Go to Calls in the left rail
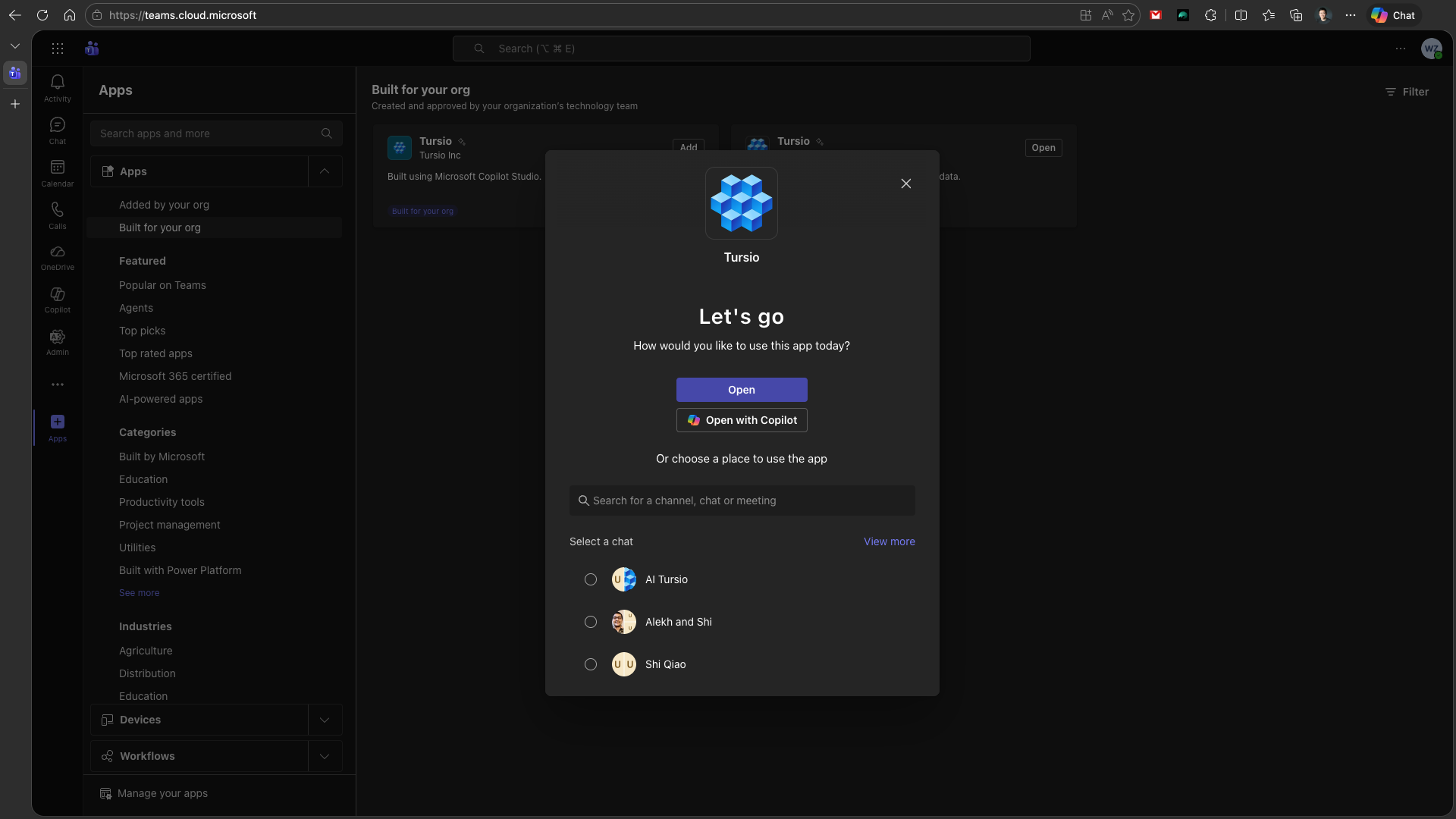The image size is (1456, 819). pos(58,215)
